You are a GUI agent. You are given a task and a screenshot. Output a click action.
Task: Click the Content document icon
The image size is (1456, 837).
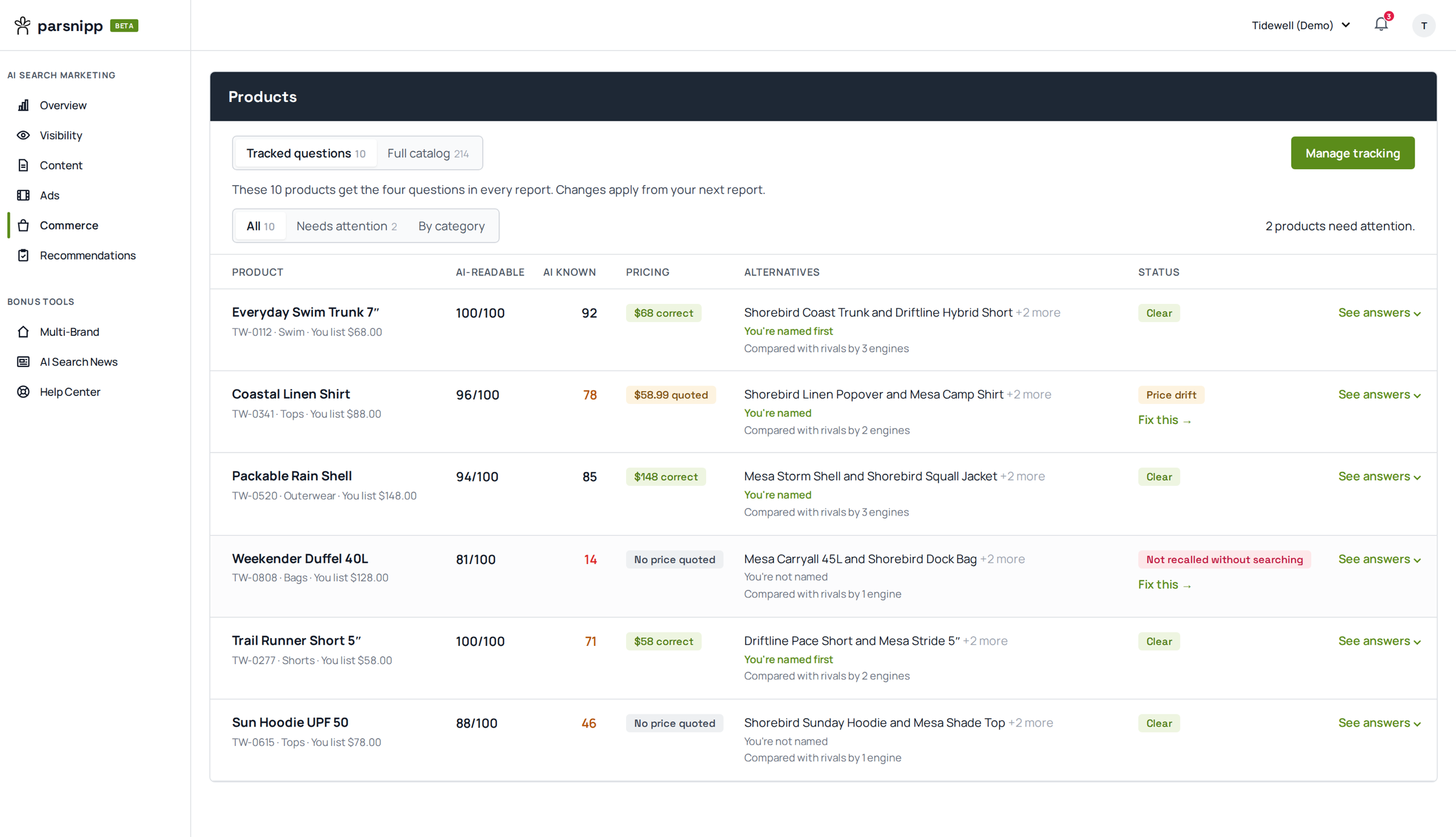pos(23,165)
